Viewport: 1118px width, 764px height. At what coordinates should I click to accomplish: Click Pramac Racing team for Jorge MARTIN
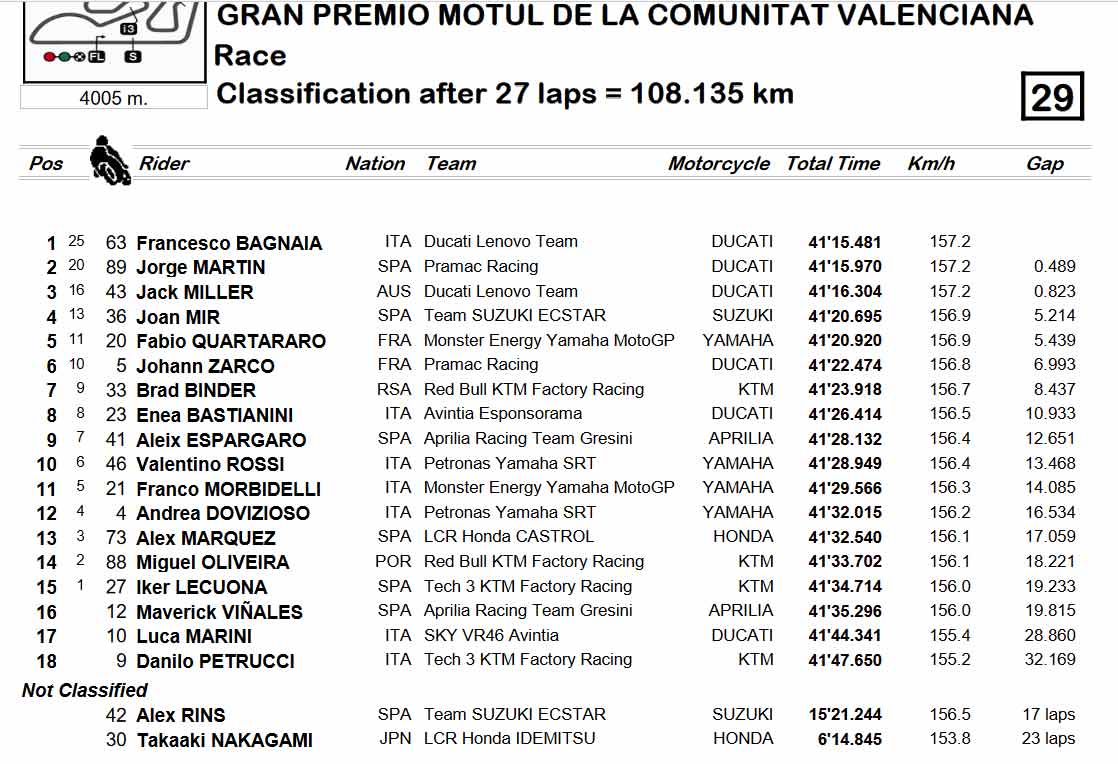tap(481, 267)
